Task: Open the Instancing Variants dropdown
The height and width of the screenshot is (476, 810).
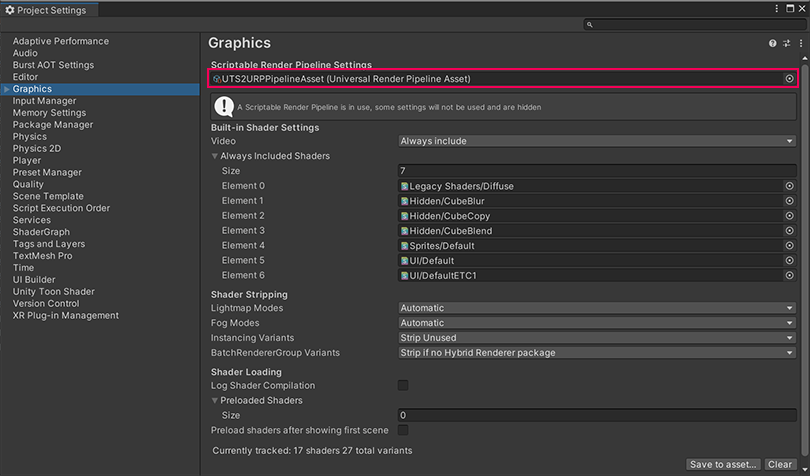Action: (x=597, y=338)
